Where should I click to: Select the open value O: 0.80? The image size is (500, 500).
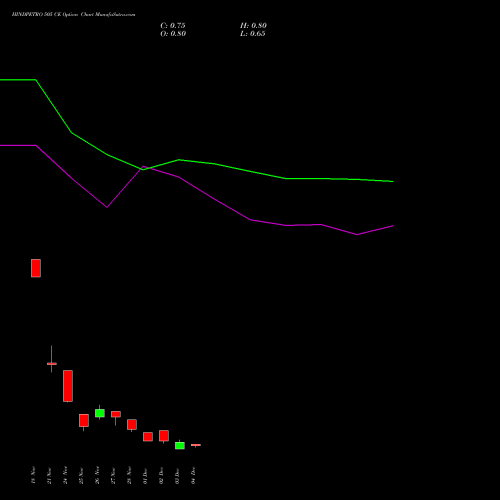[x=173, y=34]
